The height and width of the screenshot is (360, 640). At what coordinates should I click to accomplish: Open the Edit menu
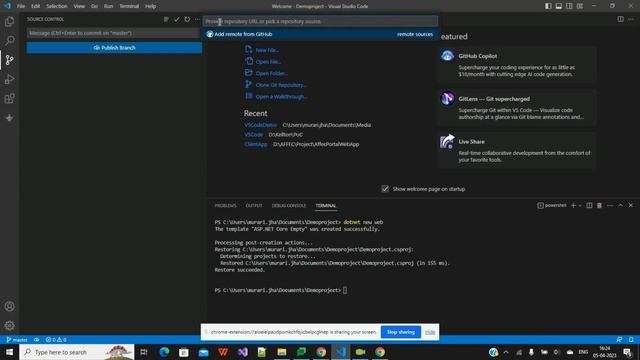click(36, 6)
